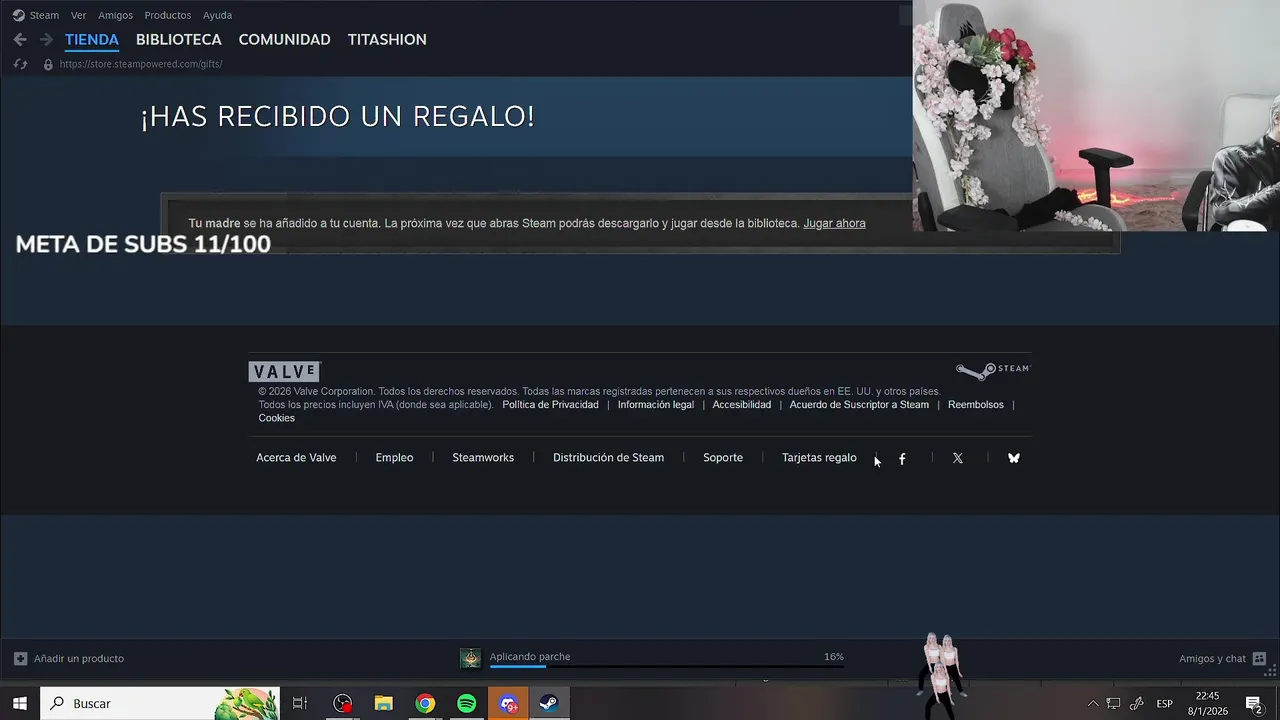This screenshot has width=1280, height=720.
Task: Go back with the left arrow
Action: click(x=20, y=40)
